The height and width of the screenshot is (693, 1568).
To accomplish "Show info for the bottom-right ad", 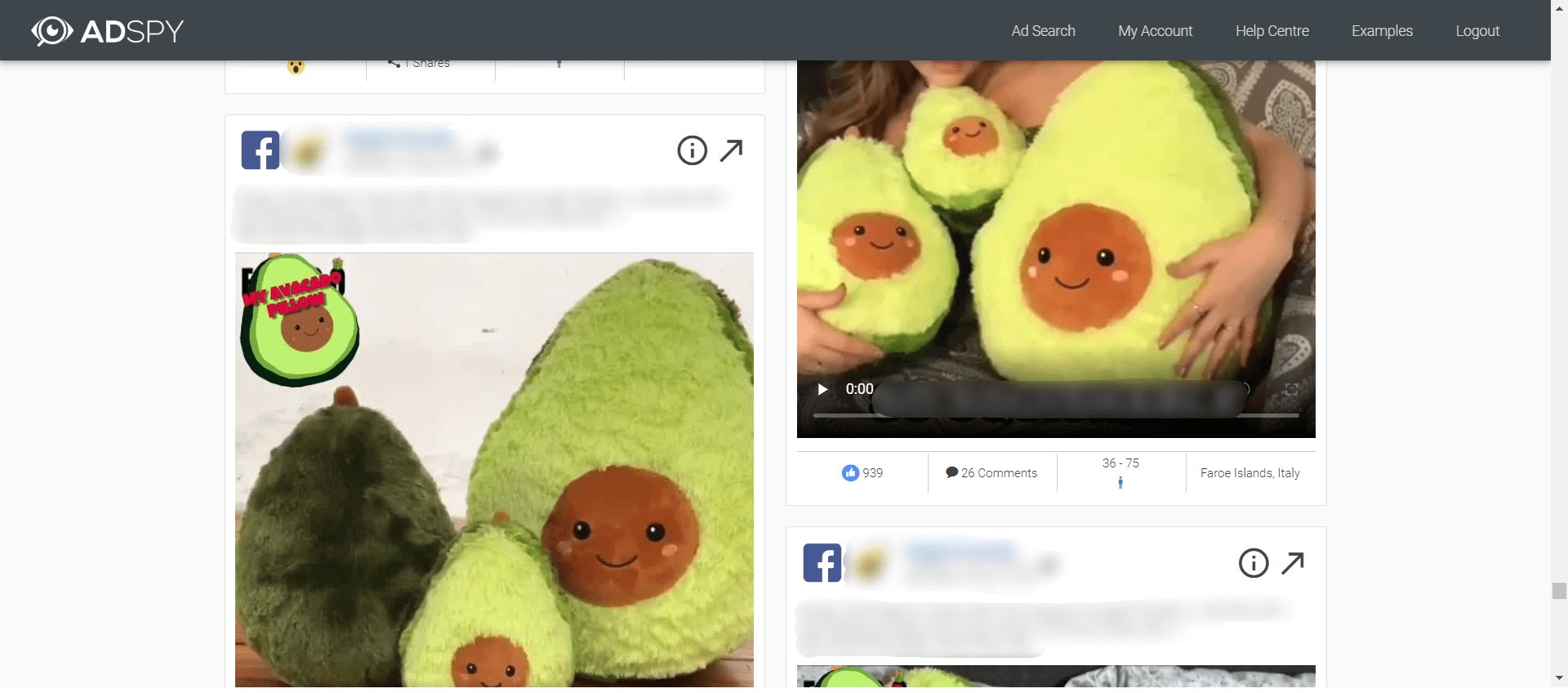I will [x=1253, y=563].
